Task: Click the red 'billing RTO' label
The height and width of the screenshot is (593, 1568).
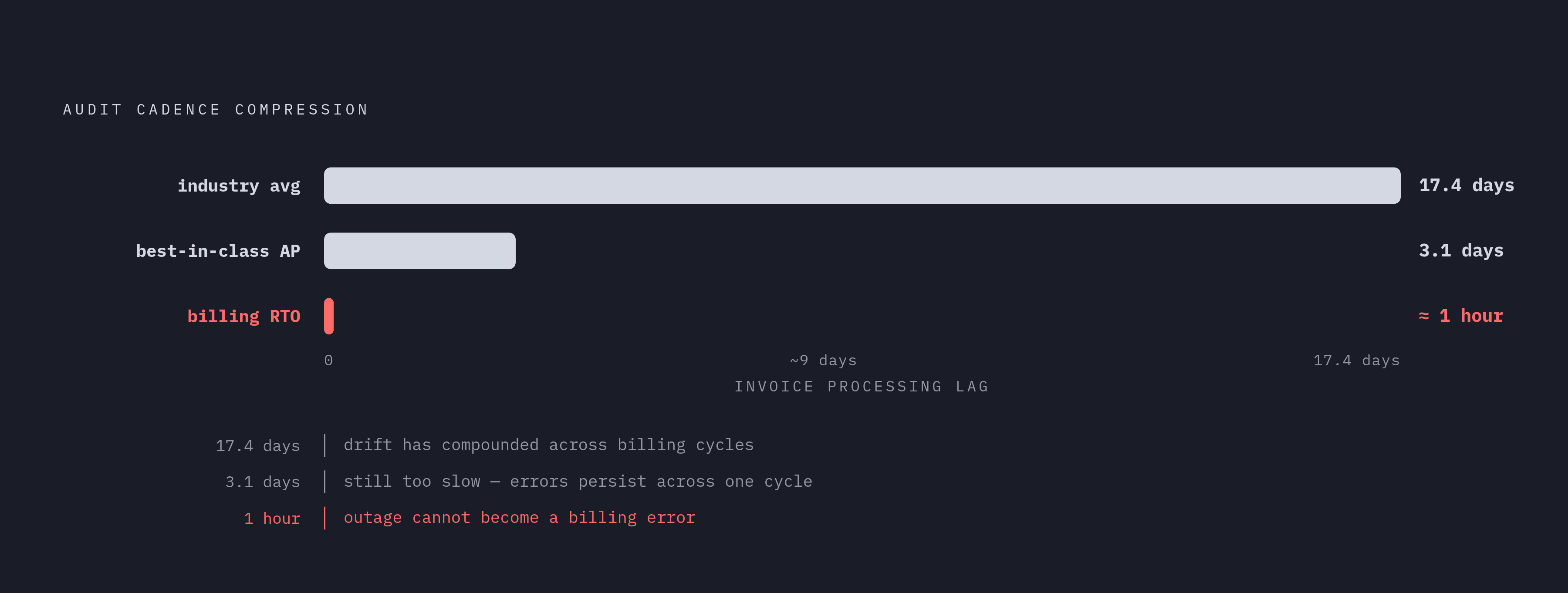Action: click(243, 317)
